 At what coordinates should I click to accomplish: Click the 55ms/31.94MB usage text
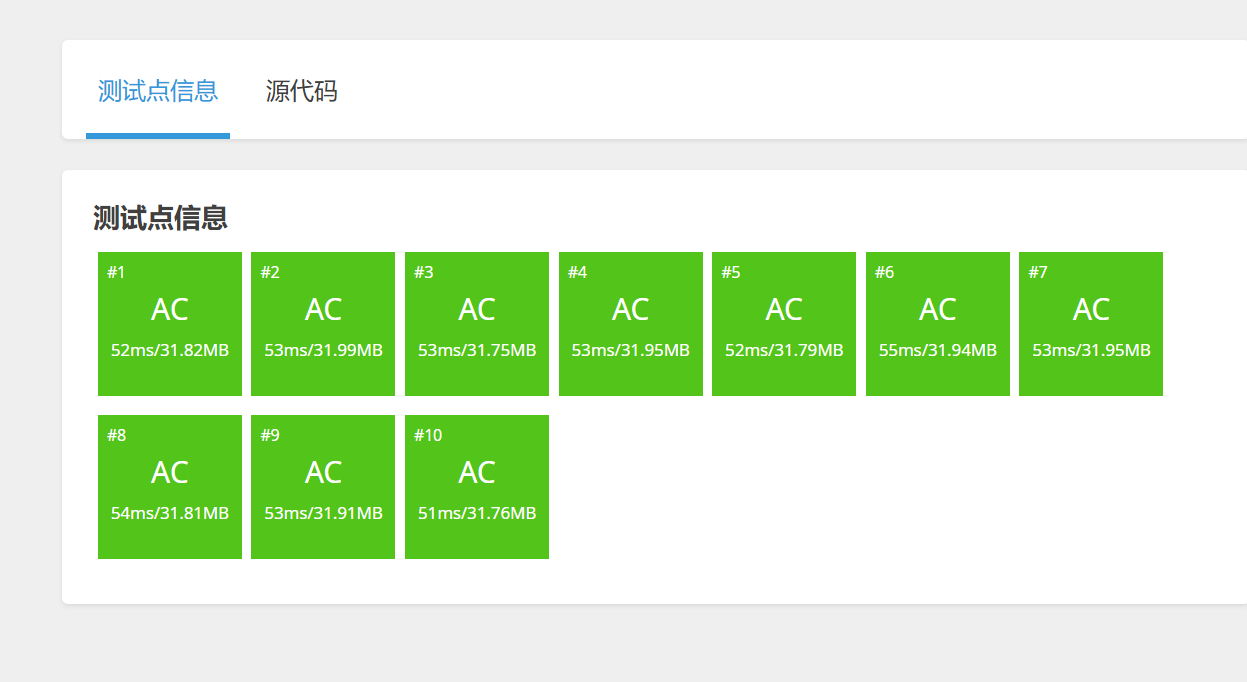[x=938, y=350]
